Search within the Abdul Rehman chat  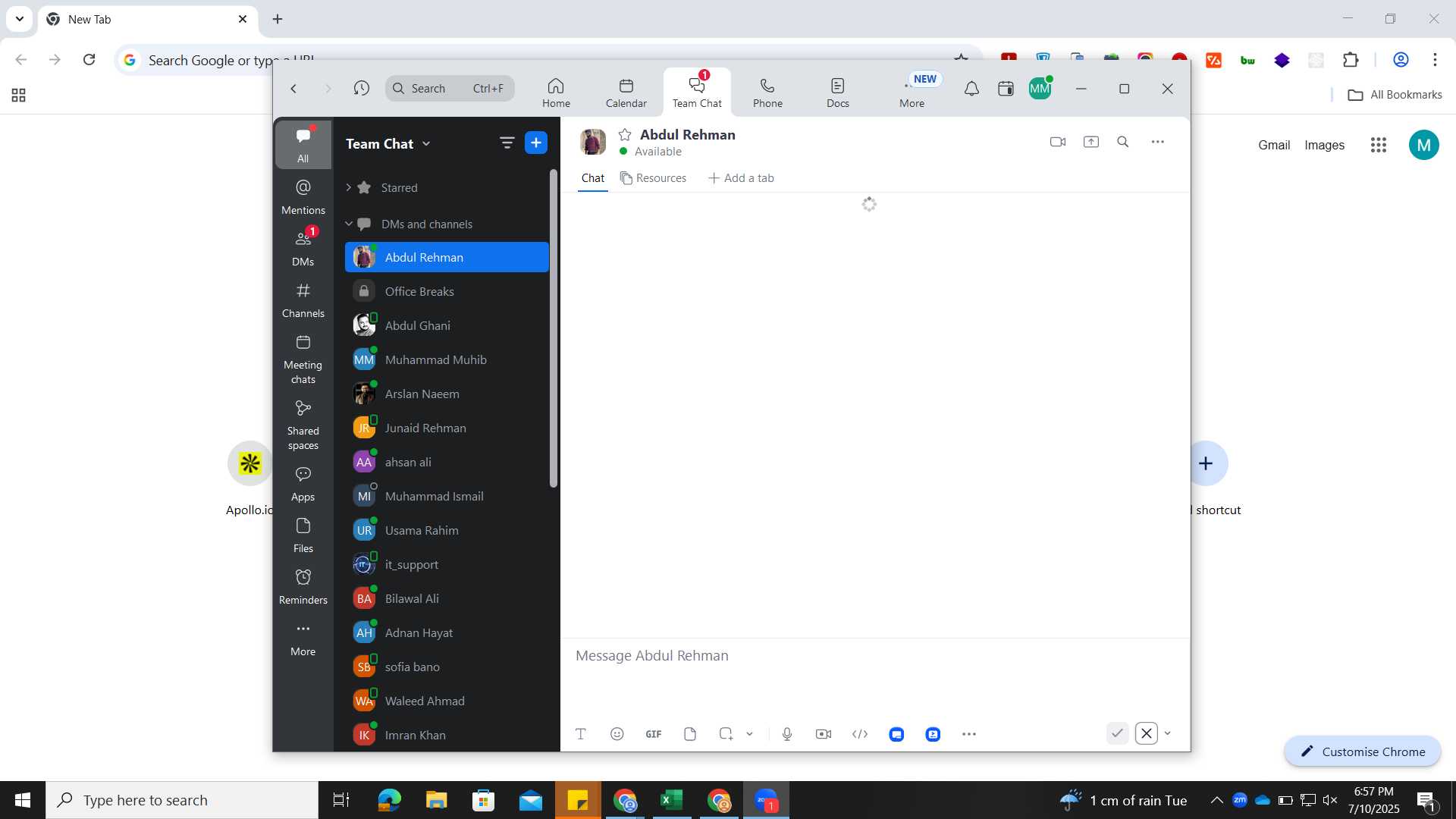click(x=1122, y=142)
